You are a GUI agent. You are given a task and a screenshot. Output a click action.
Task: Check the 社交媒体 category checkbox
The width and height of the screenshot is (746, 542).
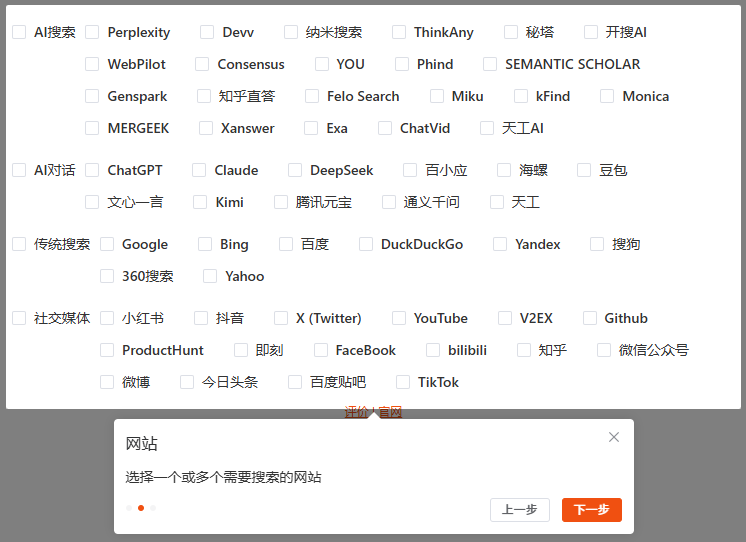click(19, 318)
